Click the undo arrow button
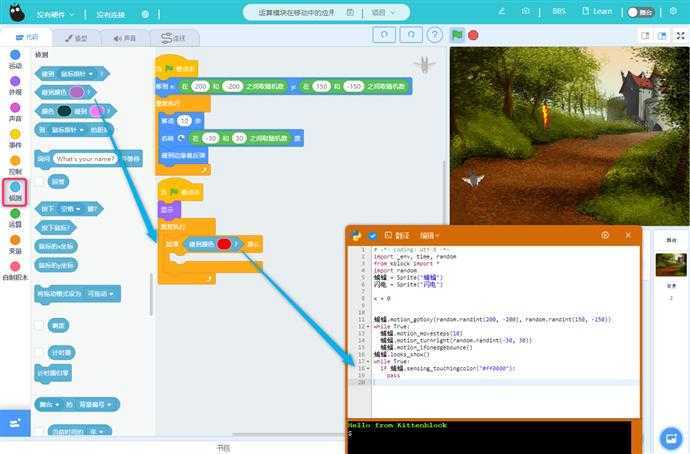 (x=384, y=35)
